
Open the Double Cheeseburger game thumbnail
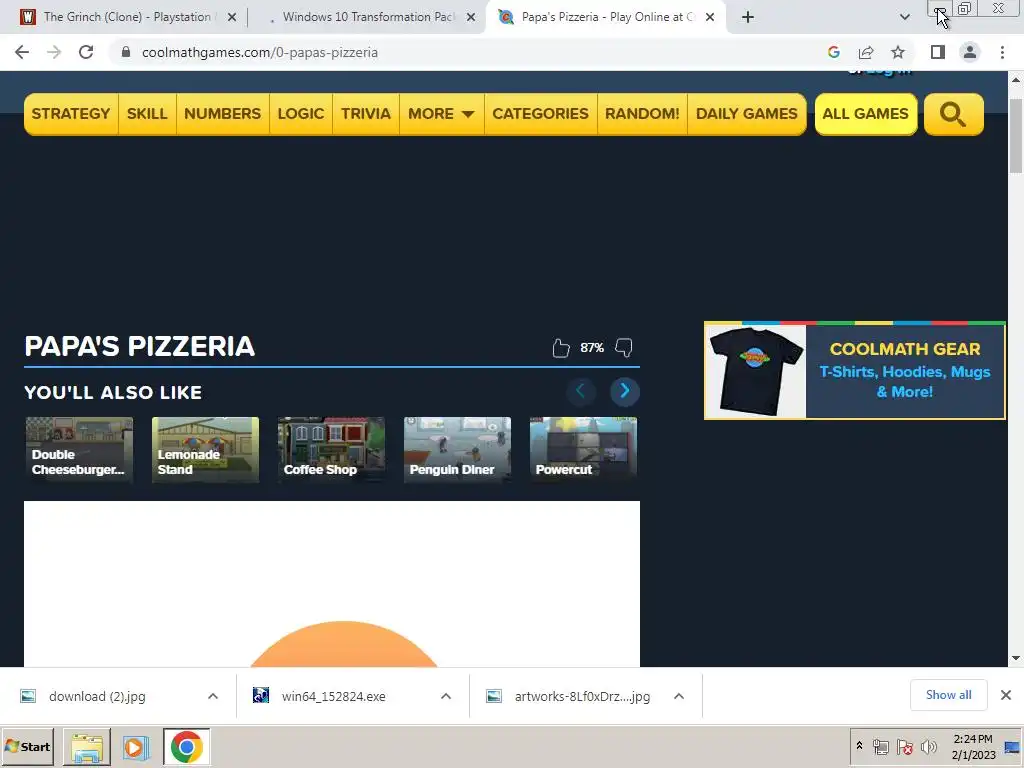click(79, 450)
